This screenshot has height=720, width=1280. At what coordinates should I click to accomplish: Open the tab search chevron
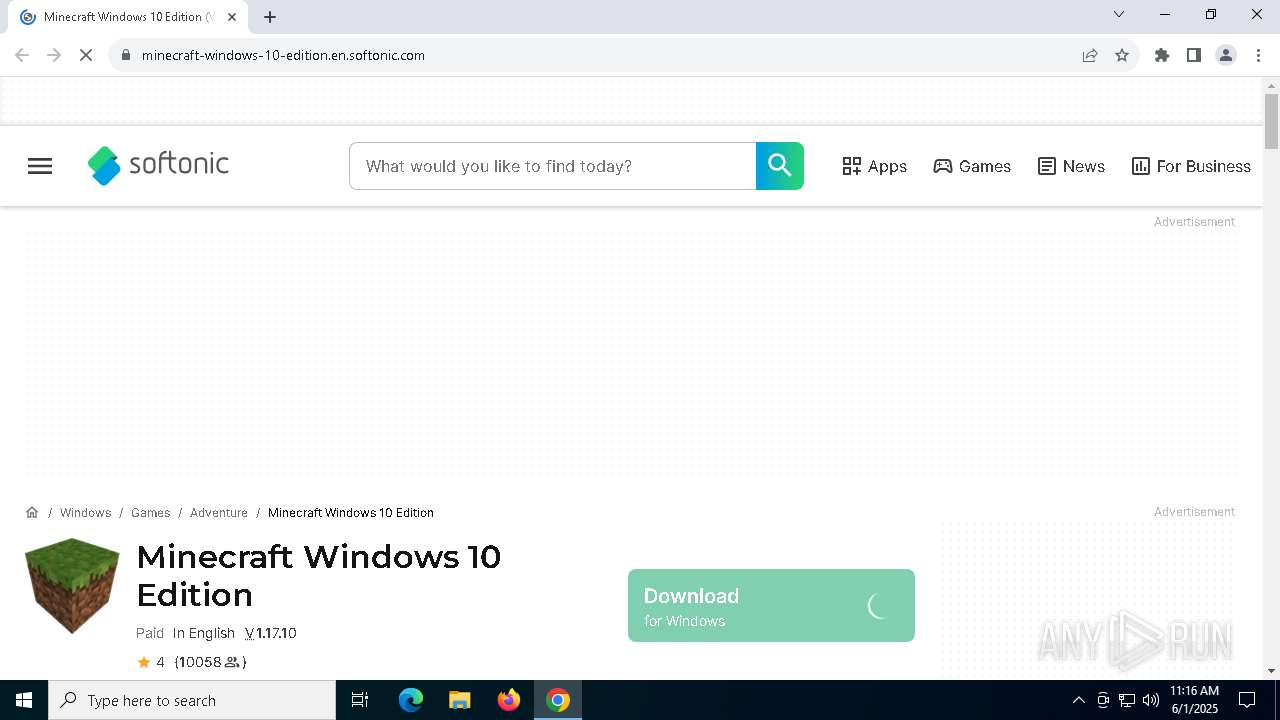pos(1119,14)
